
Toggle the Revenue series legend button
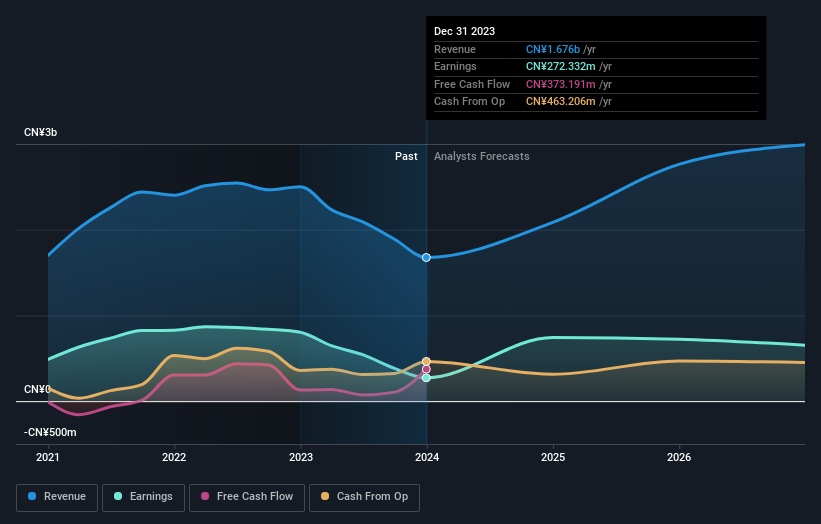point(57,497)
